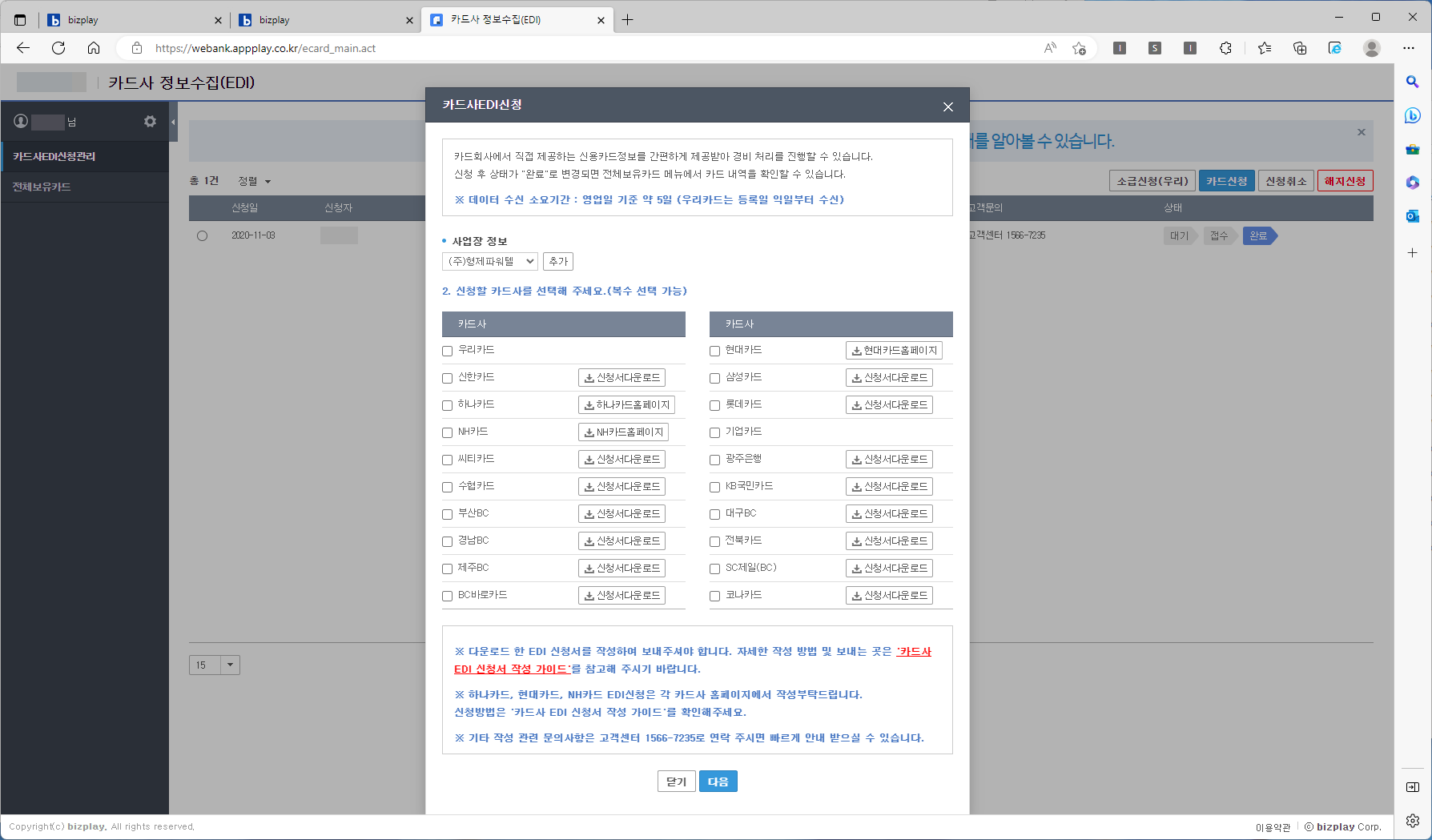This screenshot has height=840, width=1432.
Task: Open Bing chat icon in Edge sidebar
Action: (x=1413, y=115)
